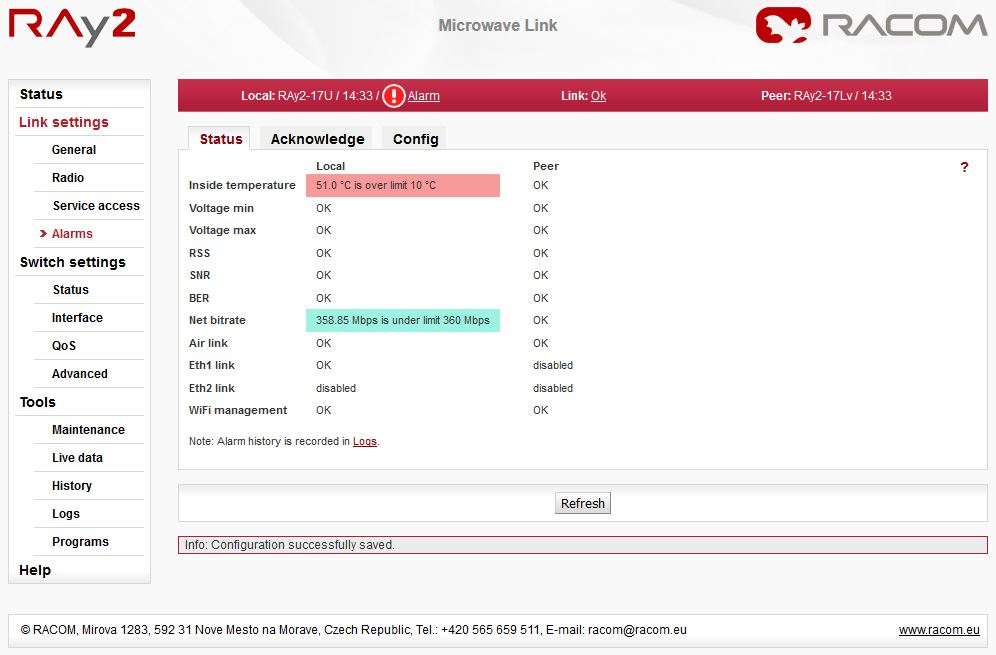This screenshot has width=996, height=655.
Task: Open Programs page
Action: (x=80, y=541)
